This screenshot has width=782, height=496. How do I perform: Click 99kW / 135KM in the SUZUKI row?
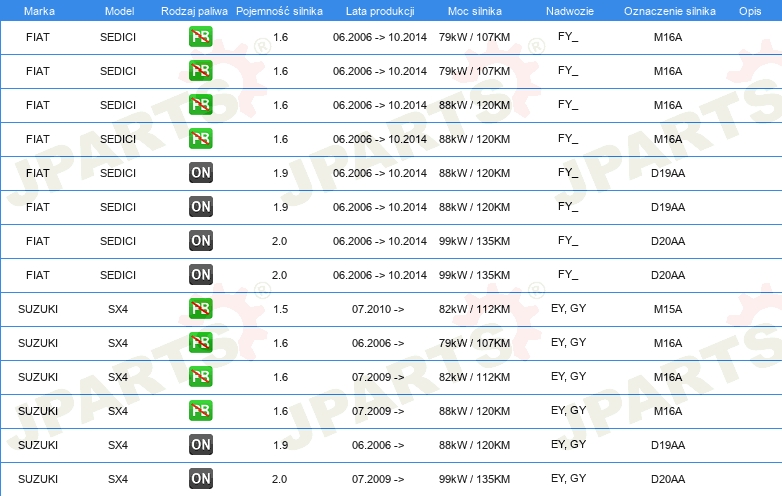click(x=474, y=479)
